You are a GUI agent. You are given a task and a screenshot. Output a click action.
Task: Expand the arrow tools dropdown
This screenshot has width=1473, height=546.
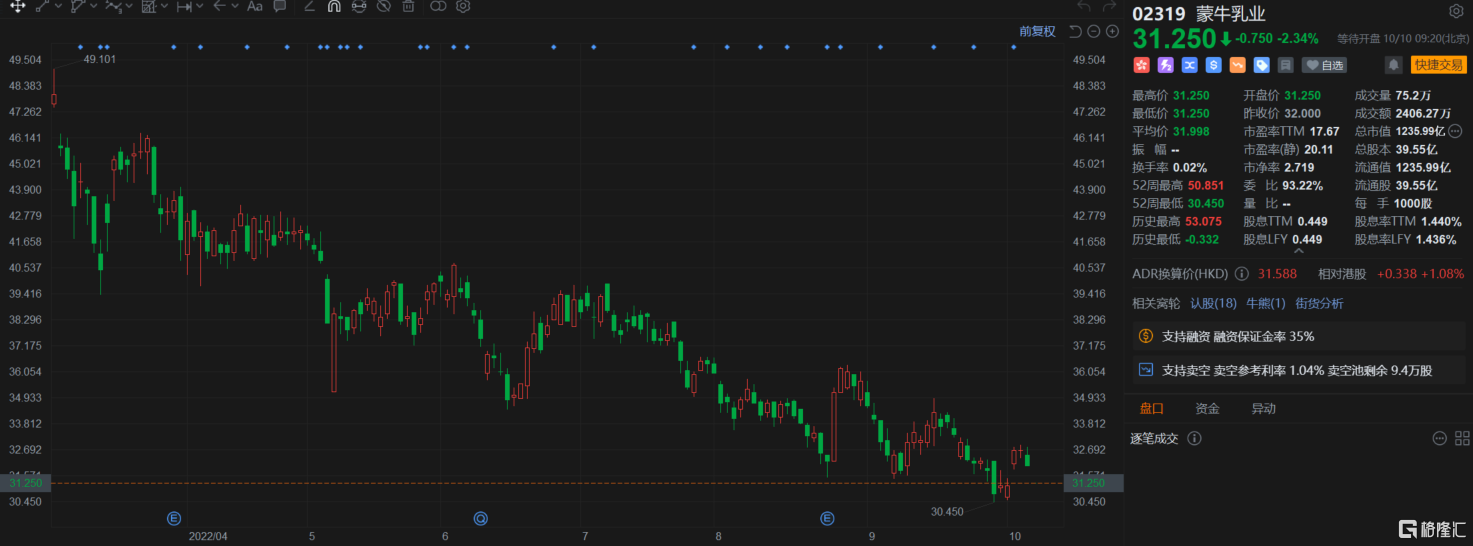[x=234, y=6]
